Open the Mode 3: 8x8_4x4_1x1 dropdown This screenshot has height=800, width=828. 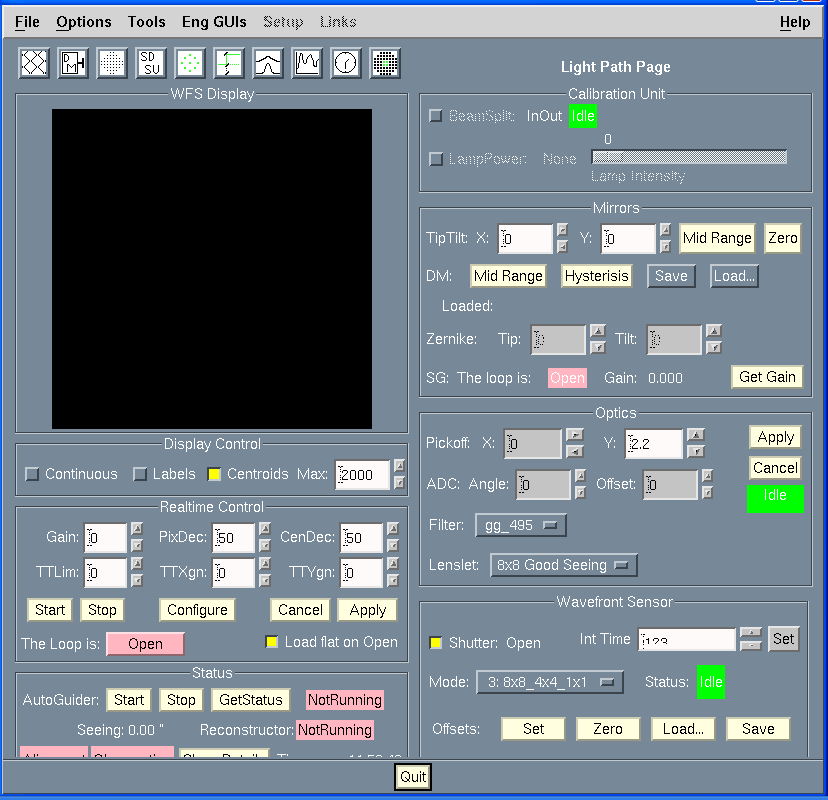[x=550, y=682]
